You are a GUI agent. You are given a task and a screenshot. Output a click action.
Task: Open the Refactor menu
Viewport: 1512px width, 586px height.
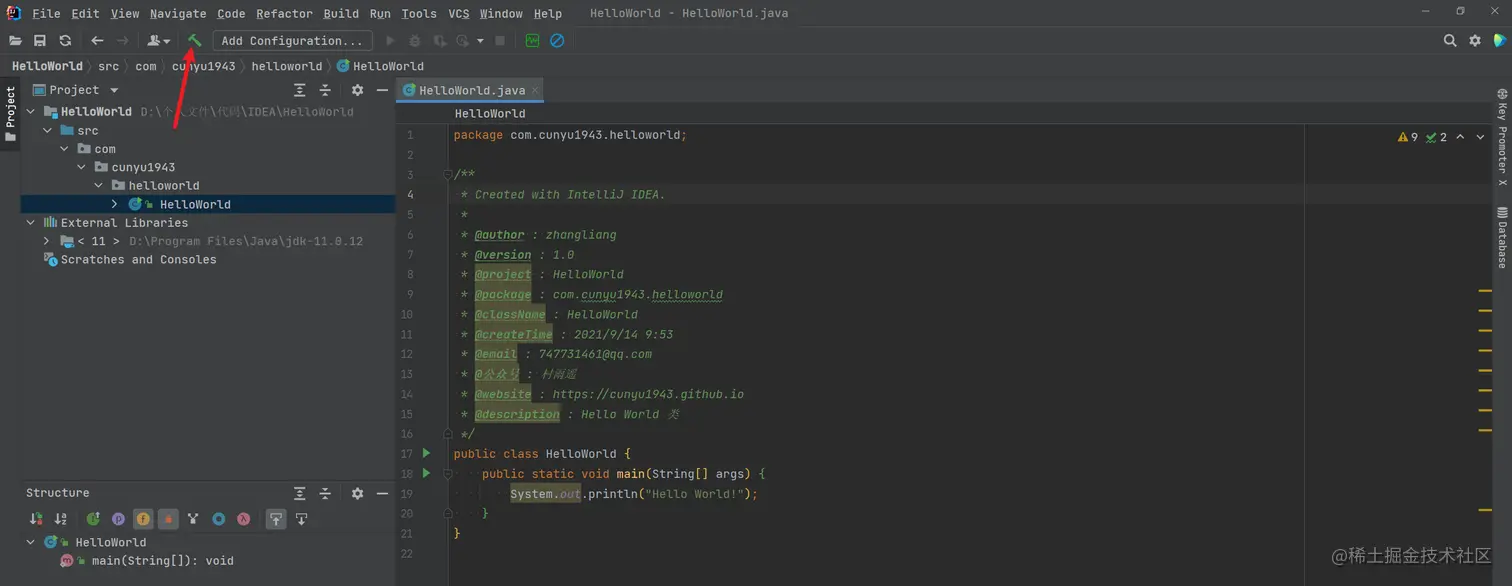coord(284,14)
